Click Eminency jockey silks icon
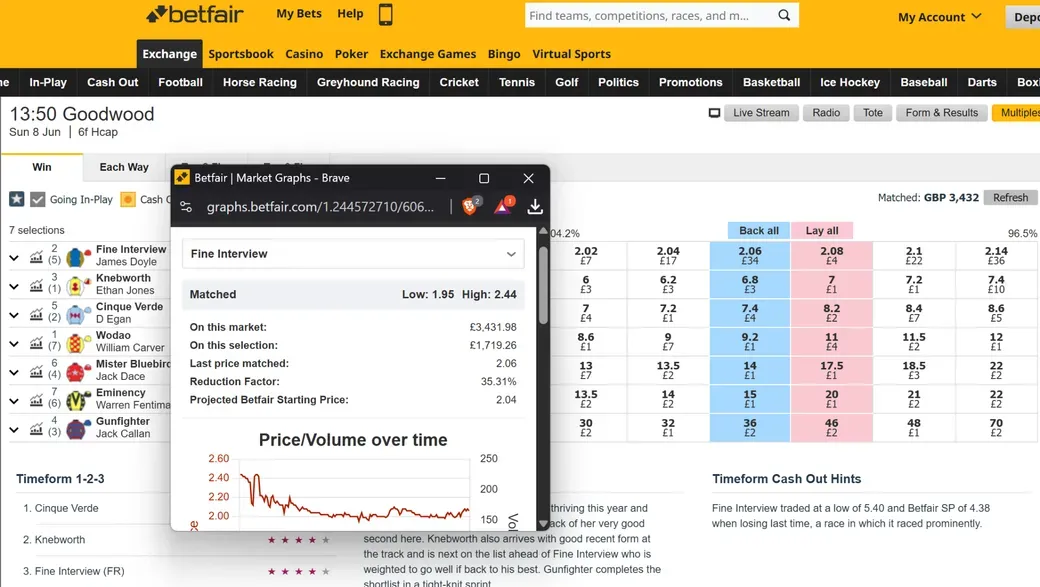Viewport: 1040px width, 587px height. [78, 399]
